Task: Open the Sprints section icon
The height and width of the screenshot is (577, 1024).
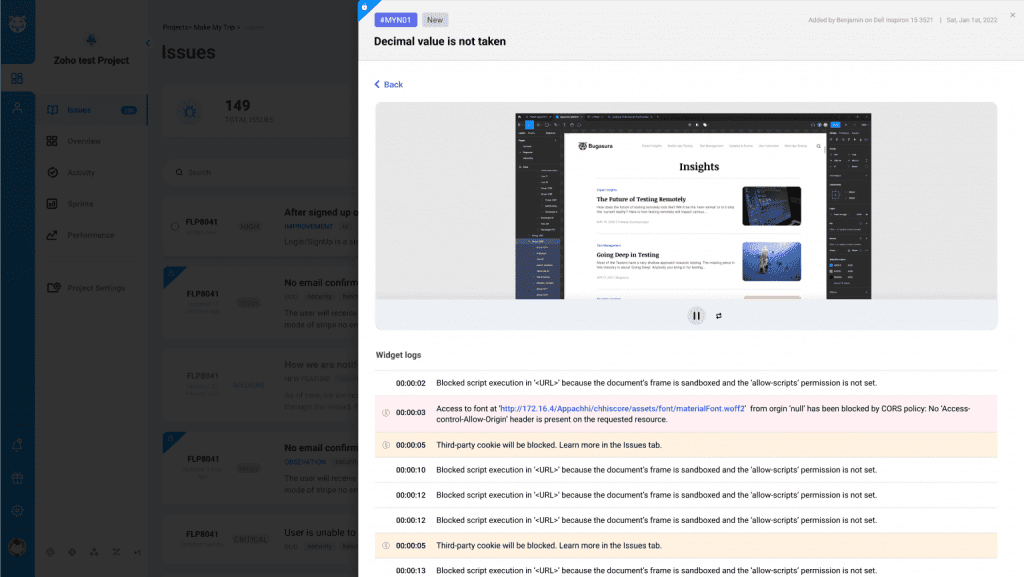Action: pos(52,204)
